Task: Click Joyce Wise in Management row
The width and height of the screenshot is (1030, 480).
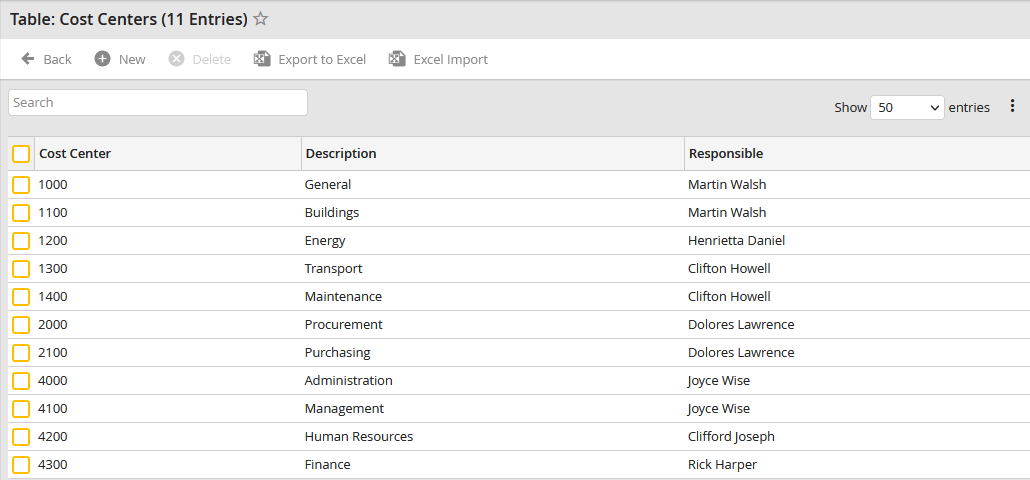Action: point(719,408)
